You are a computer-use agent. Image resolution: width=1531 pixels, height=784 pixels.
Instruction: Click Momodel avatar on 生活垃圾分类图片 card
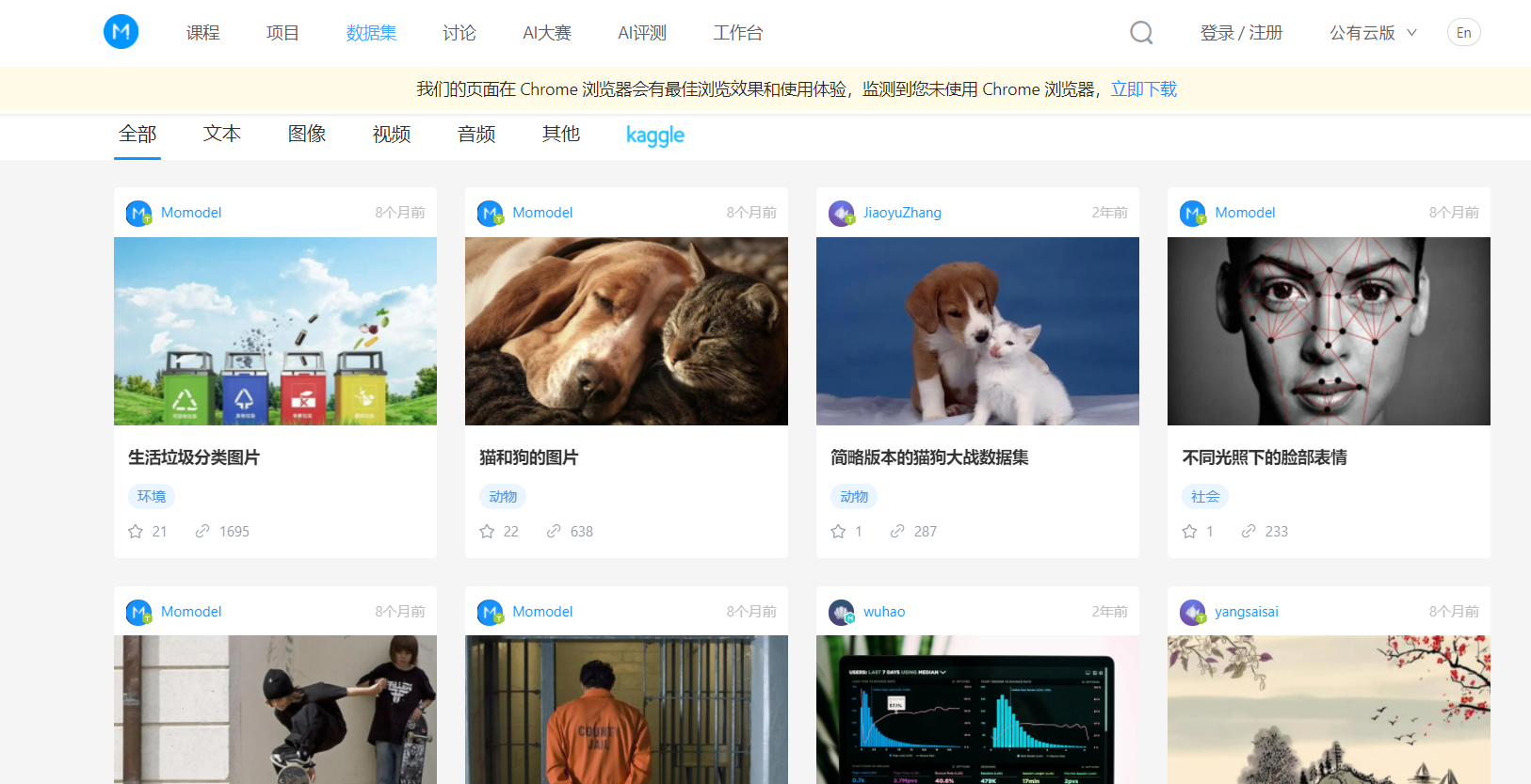[x=139, y=213]
